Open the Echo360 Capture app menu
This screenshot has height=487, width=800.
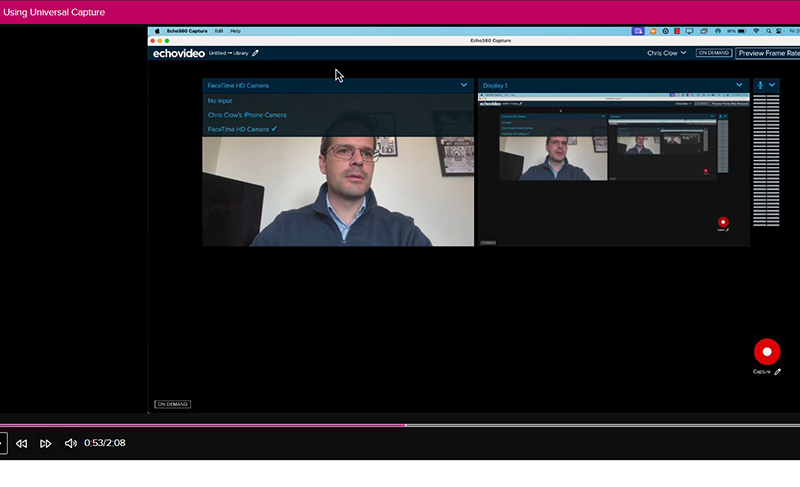(187, 31)
